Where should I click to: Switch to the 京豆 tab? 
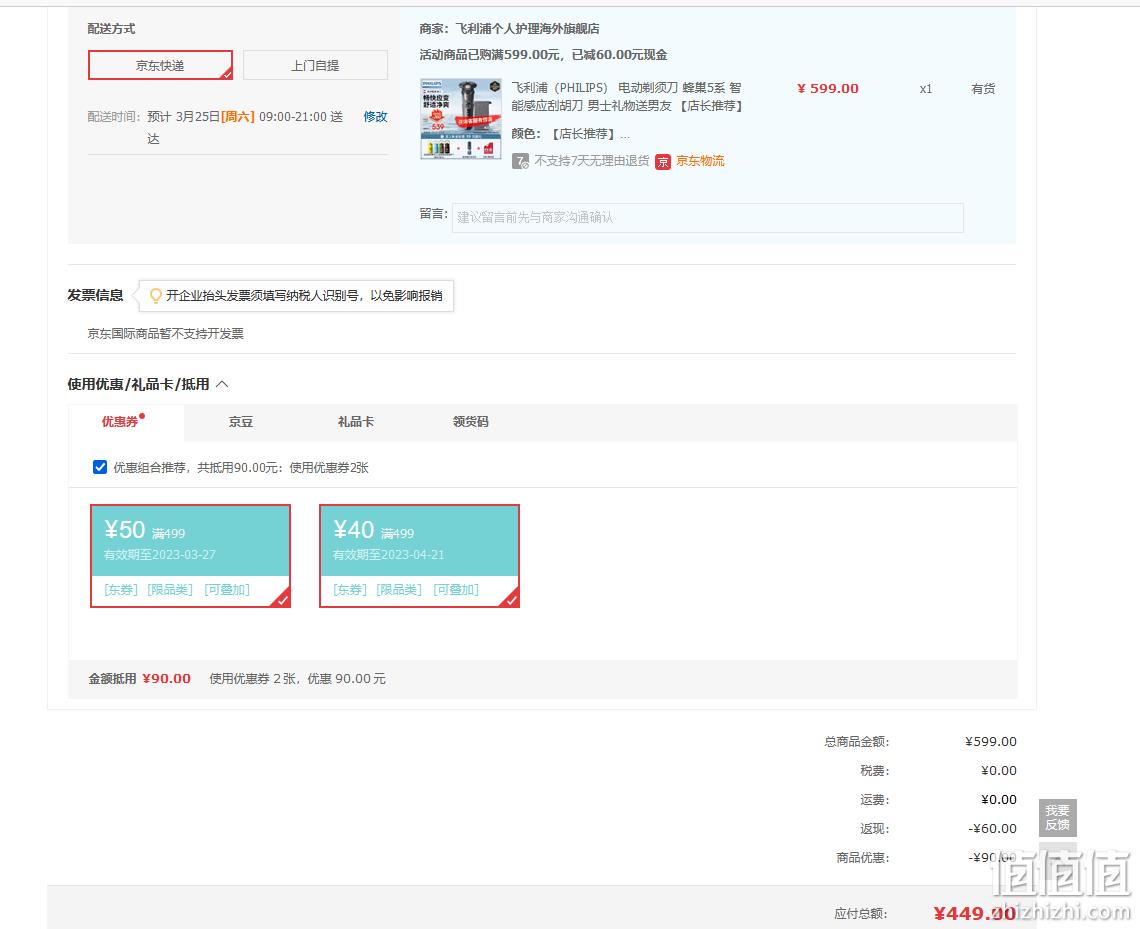pos(241,422)
